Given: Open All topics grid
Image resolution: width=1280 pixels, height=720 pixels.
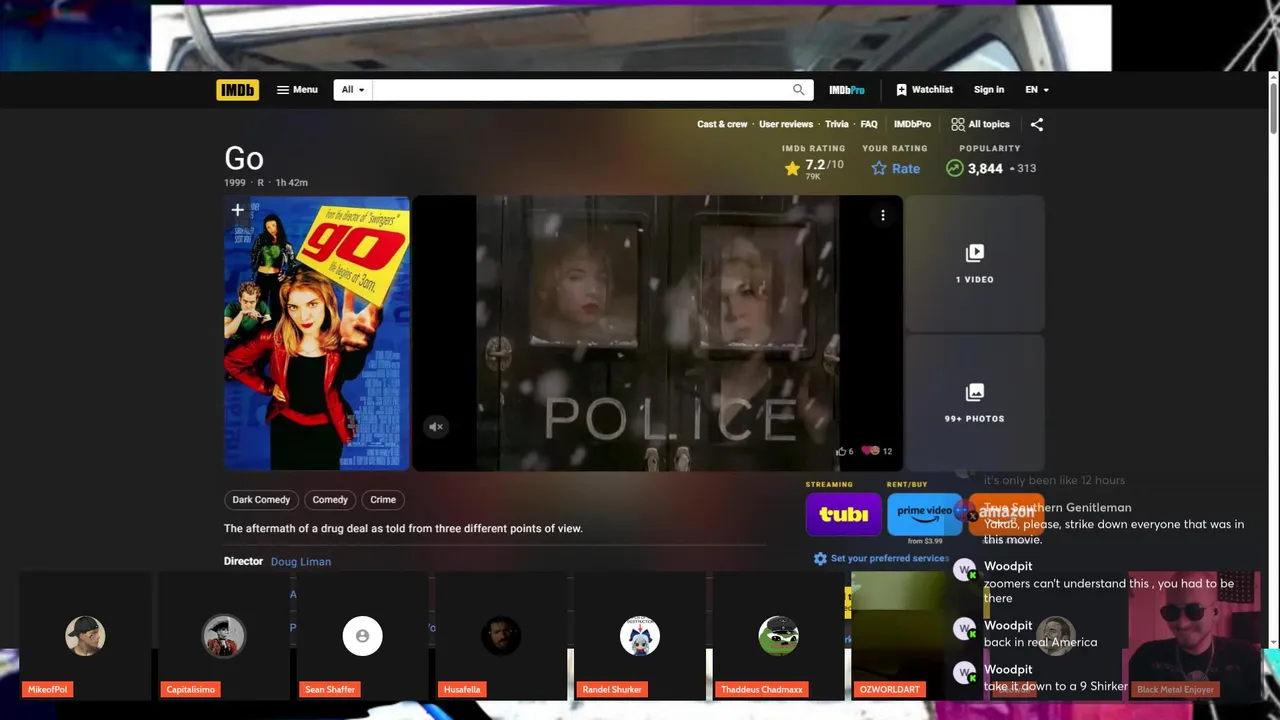Looking at the screenshot, I should (x=980, y=124).
